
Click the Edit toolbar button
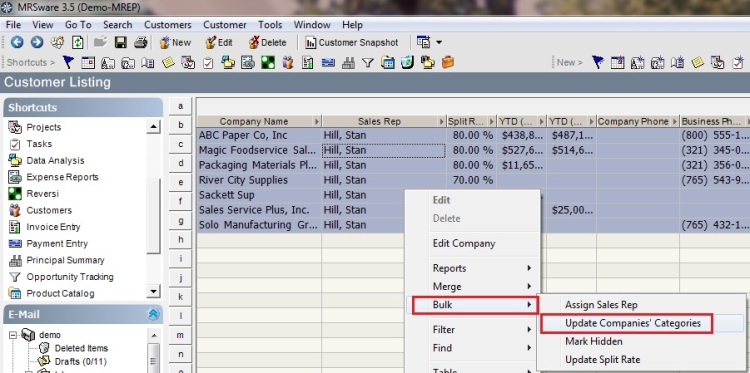coord(219,43)
